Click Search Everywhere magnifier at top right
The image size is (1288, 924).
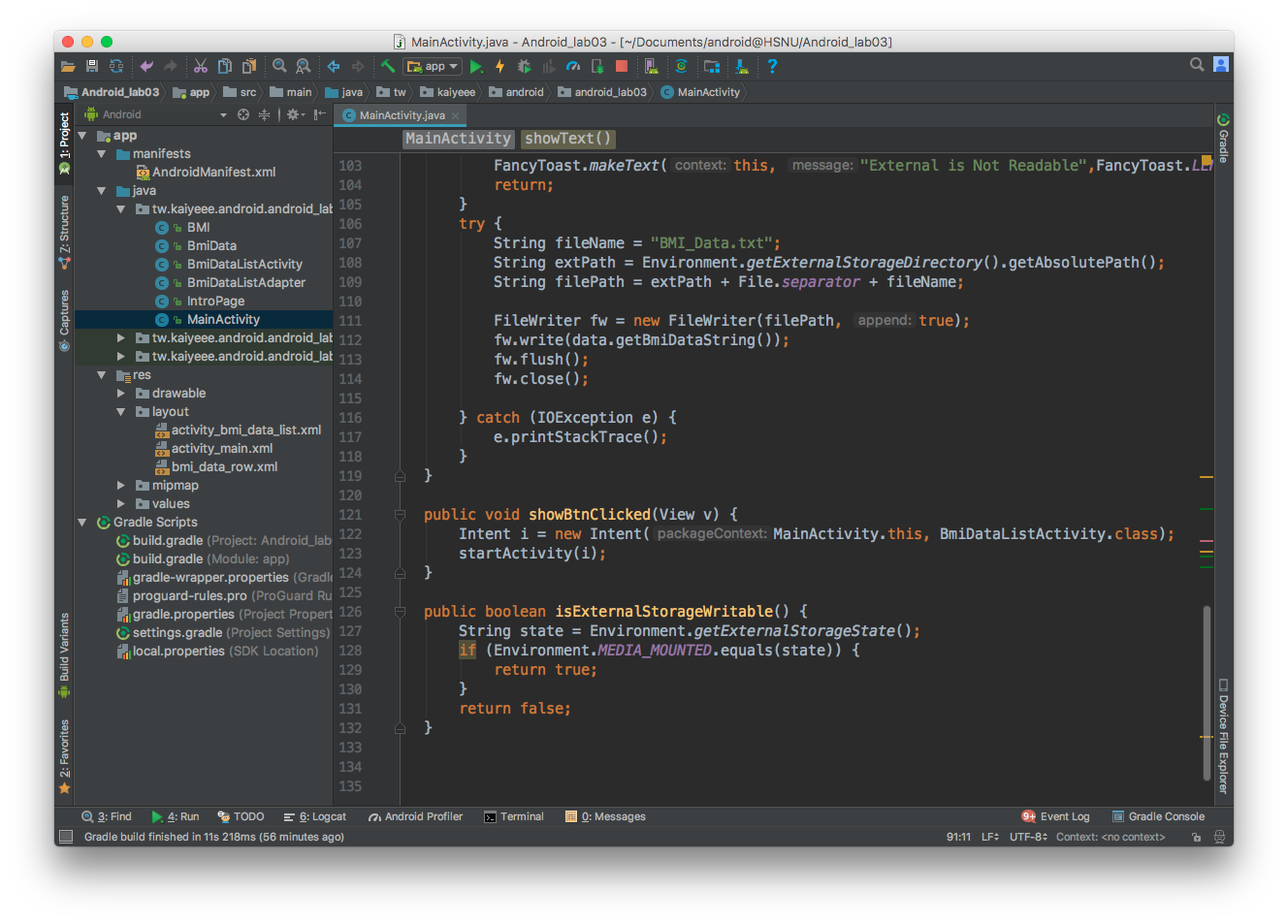(1197, 64)
